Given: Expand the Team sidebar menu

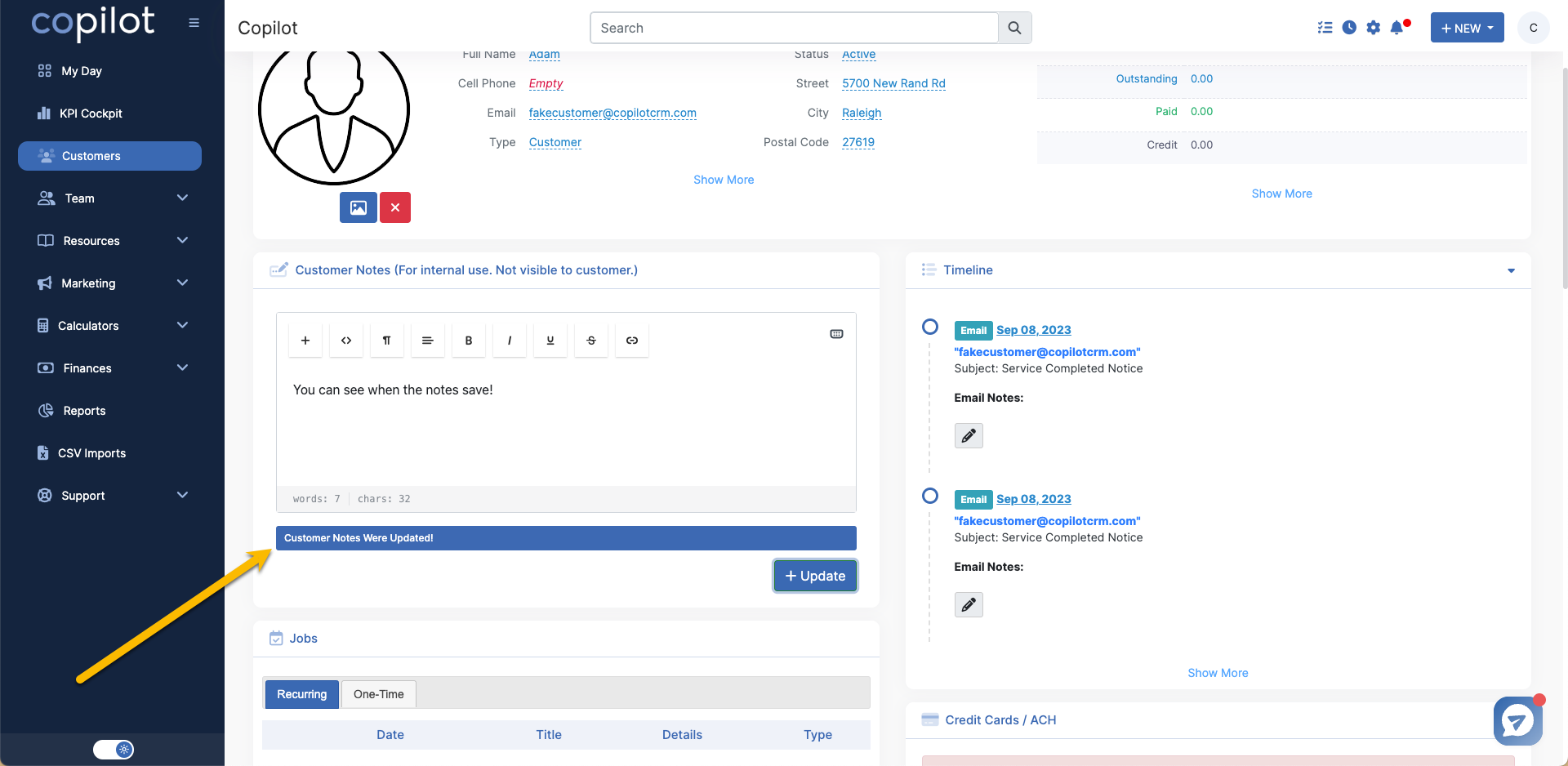Looking at the screenshot, I should pos(112,198).
